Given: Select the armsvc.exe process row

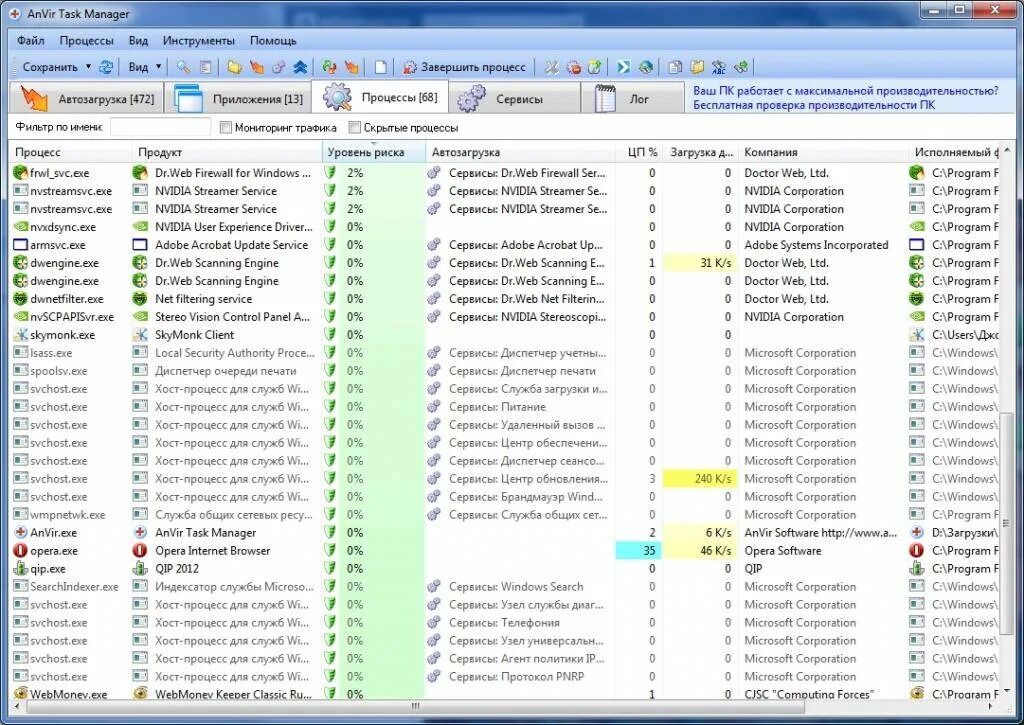Looking at the screenshot, I should pos(505,245).
